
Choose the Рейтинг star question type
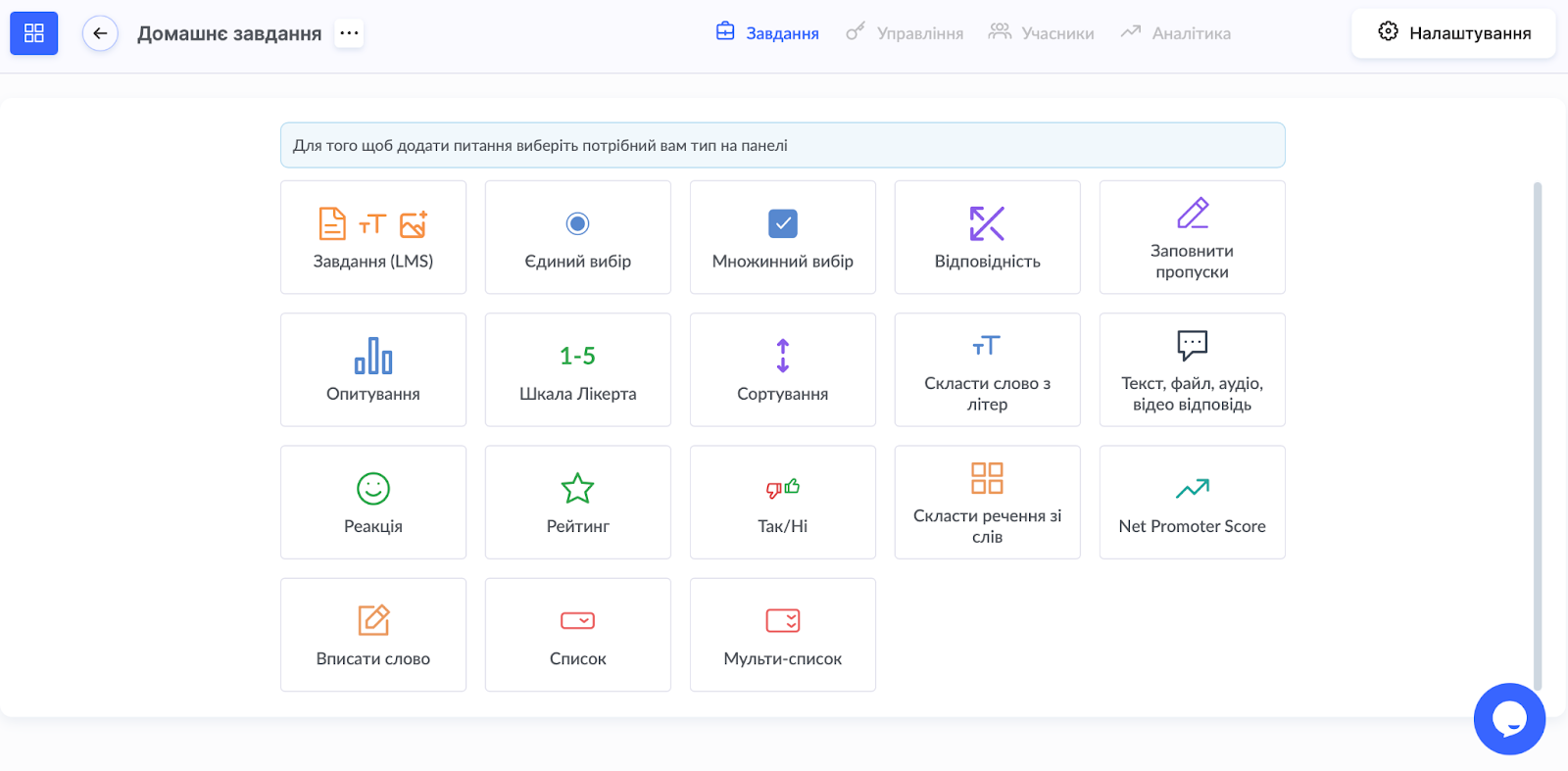click(x=578, y=503)
